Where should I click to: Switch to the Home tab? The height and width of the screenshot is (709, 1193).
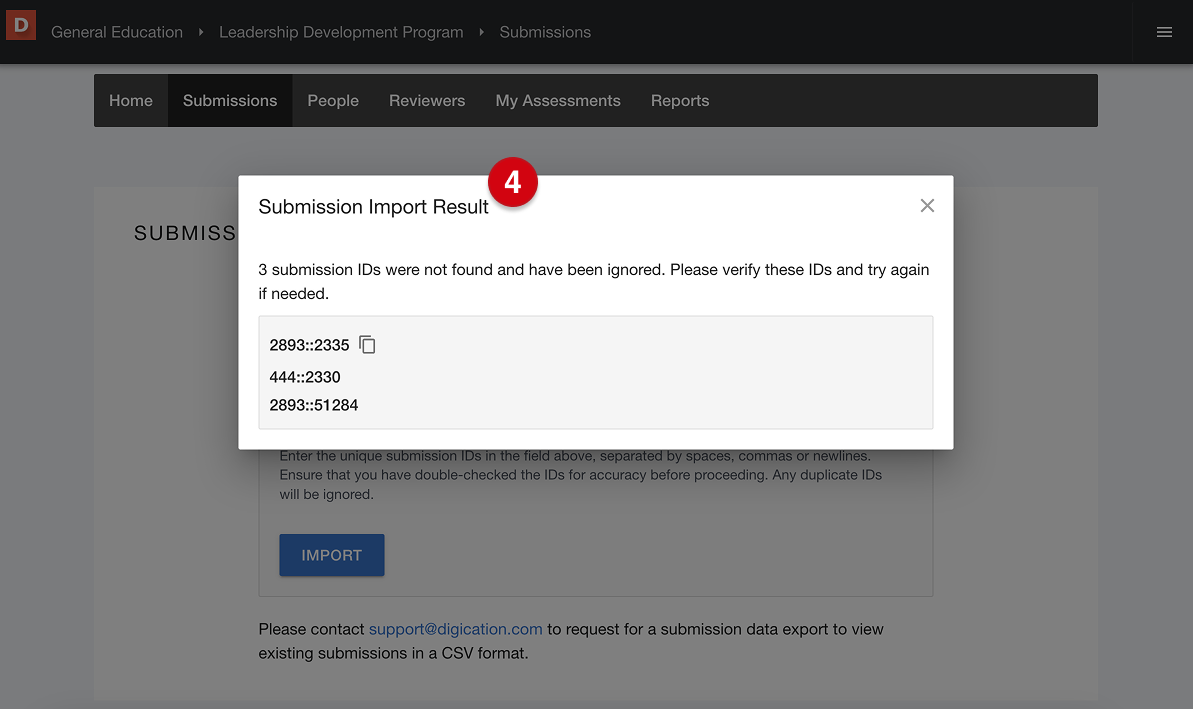[x=131, y=101]
